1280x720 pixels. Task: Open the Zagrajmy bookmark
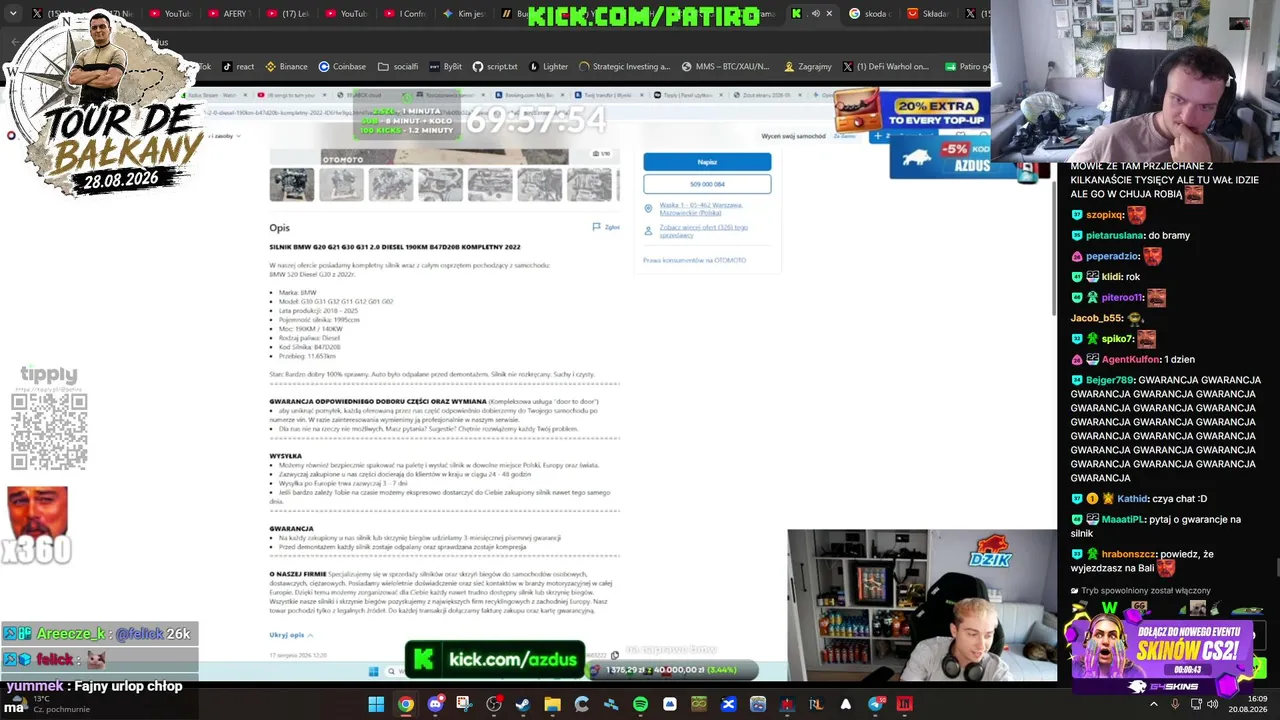808,67
